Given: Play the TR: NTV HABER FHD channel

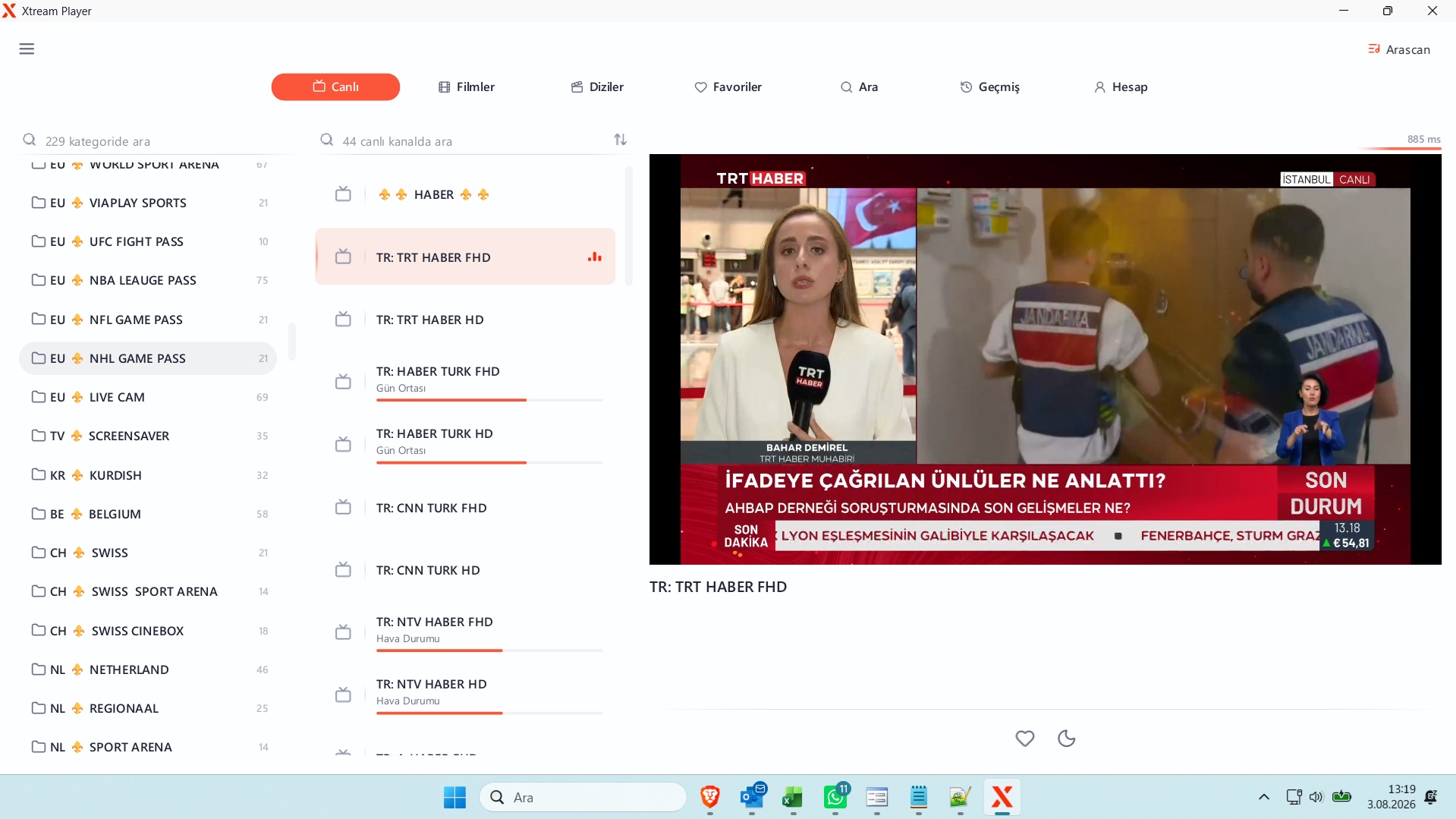Looking at the screenshot, I should 465,632.
